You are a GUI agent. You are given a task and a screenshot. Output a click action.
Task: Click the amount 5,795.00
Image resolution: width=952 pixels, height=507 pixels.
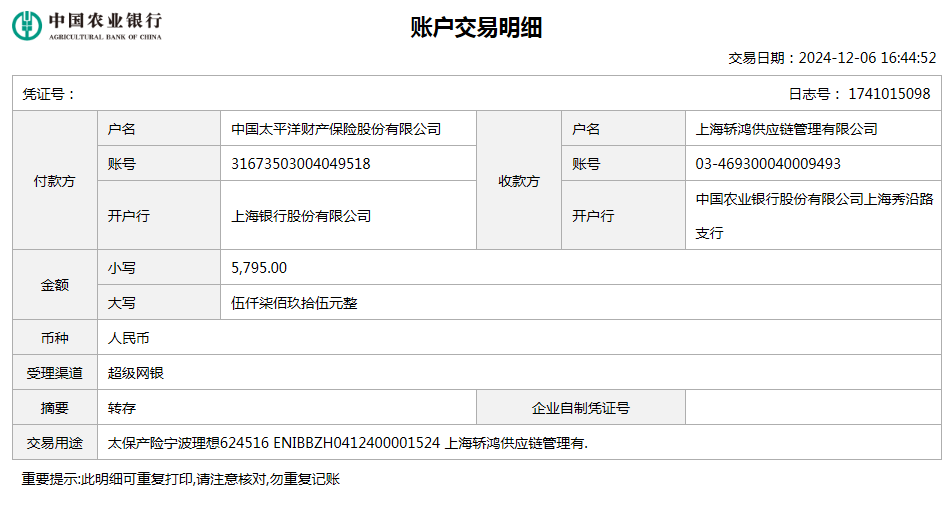click(259, 268)
